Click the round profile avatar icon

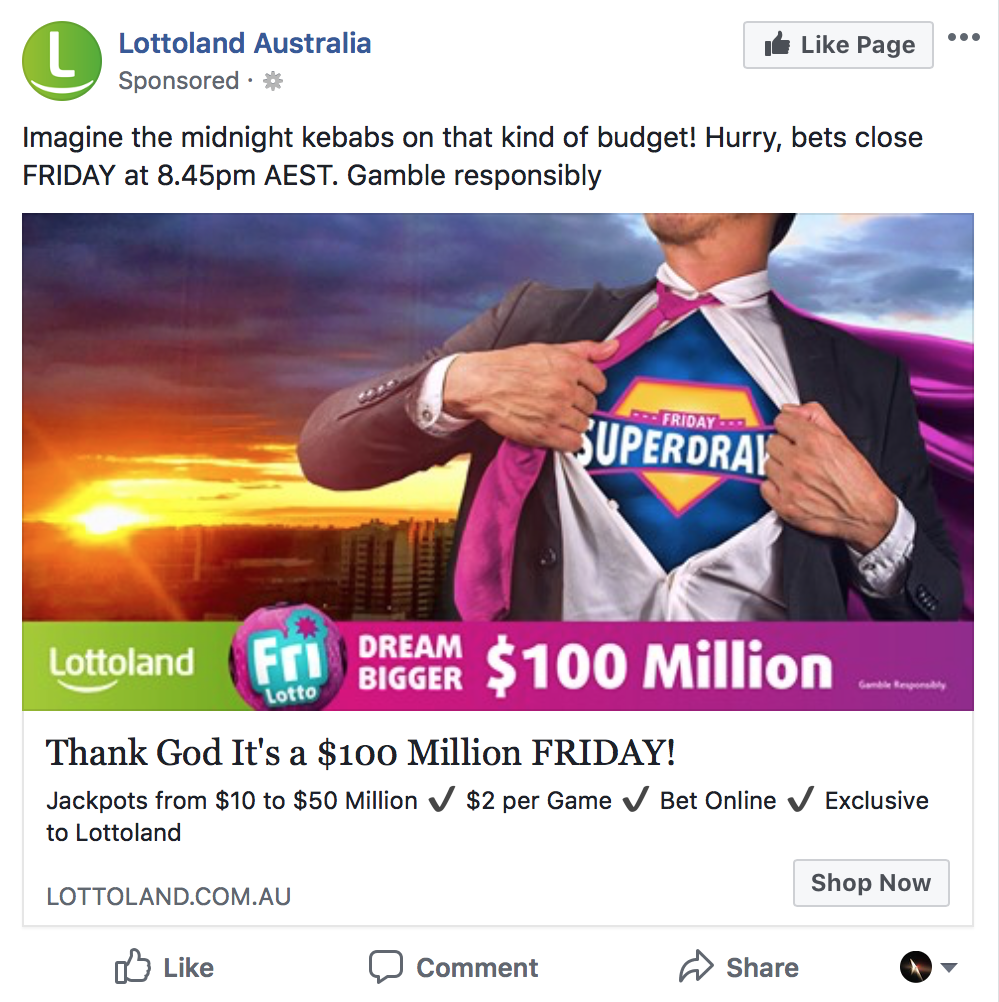916,967
